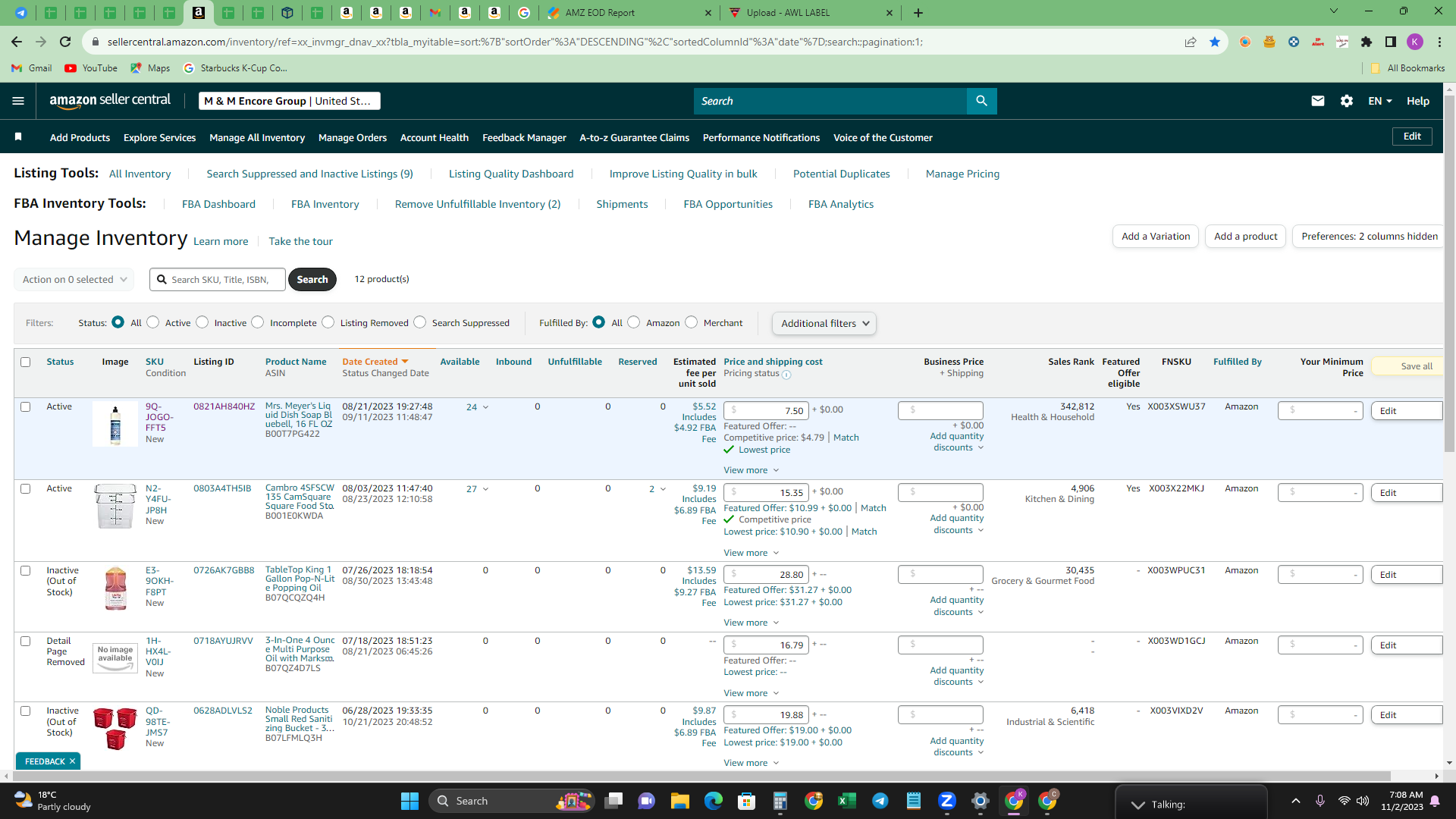Toggle the select-all checkbox in table header

tap(26, 362)
